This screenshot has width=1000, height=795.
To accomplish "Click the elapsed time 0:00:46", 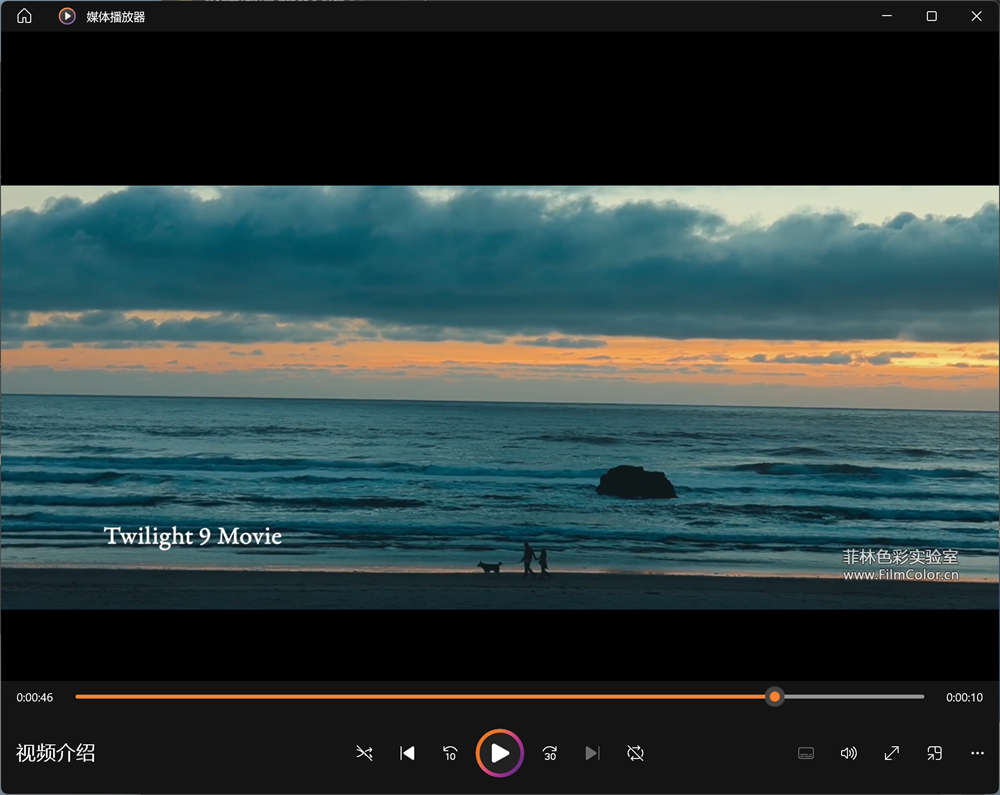I will (x=35, y=698).
